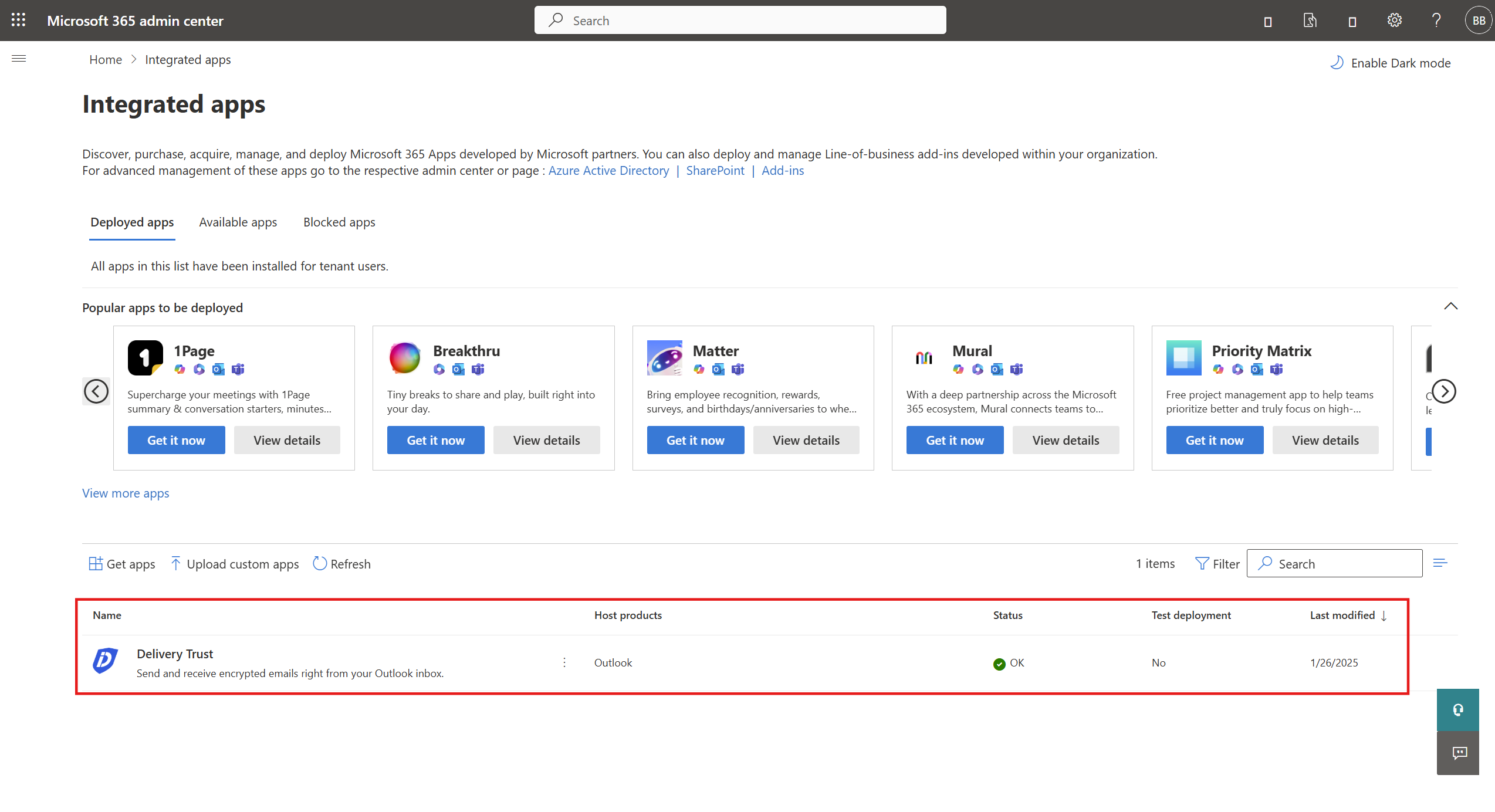This screenshot has width=1495, height=812.
Task: Open the settings gear icon
Action: point(1394,21)
